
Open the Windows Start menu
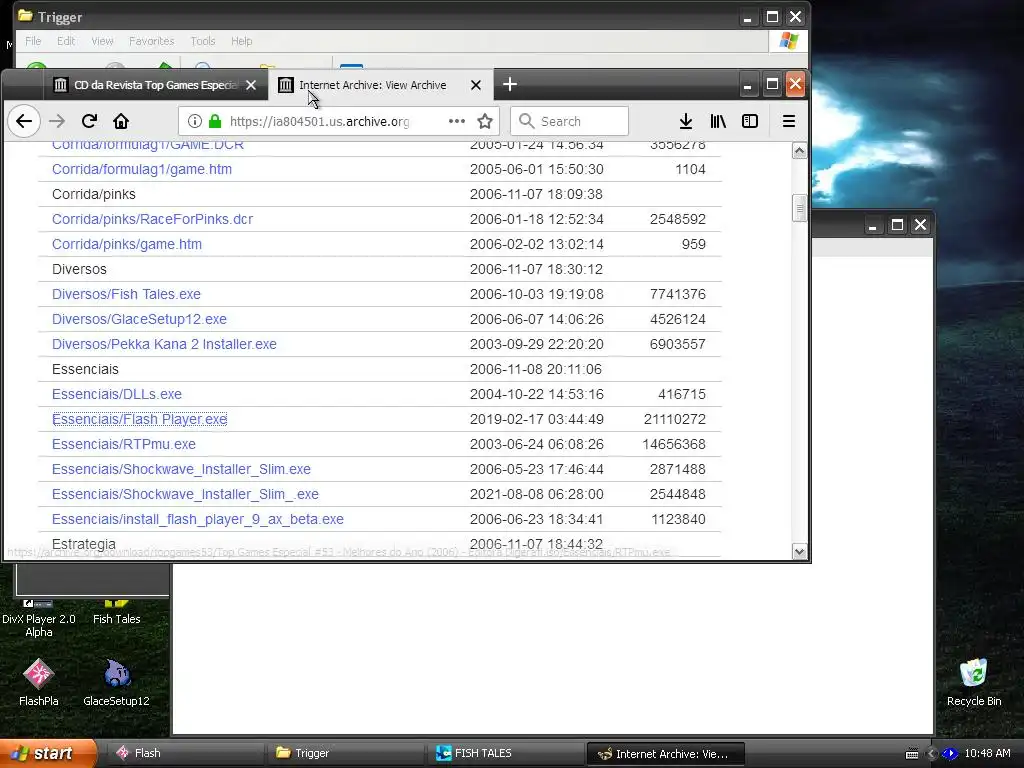[x=48, y=753]
